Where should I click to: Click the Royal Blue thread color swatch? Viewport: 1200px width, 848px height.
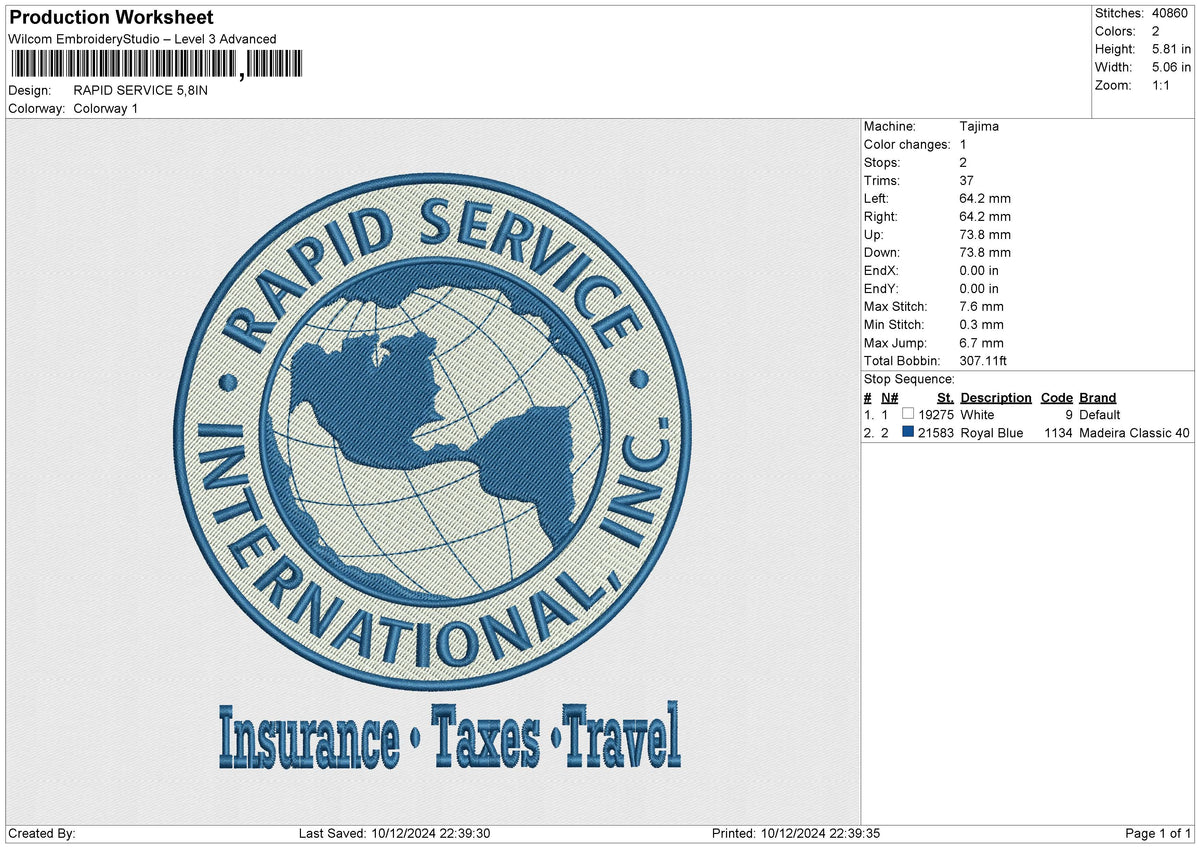[908, 432]
